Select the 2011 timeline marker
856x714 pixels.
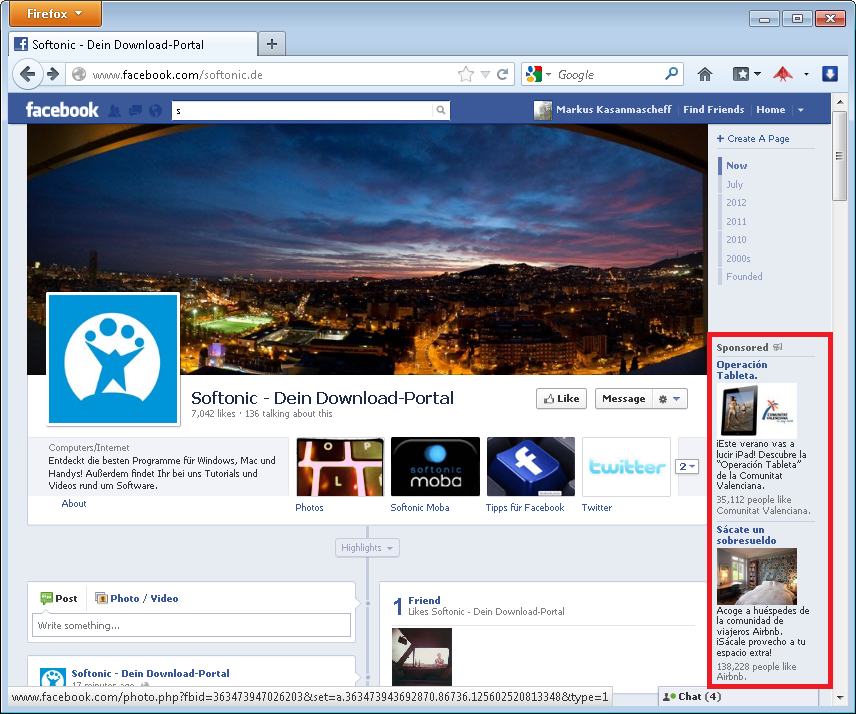(x=736, y=221)
